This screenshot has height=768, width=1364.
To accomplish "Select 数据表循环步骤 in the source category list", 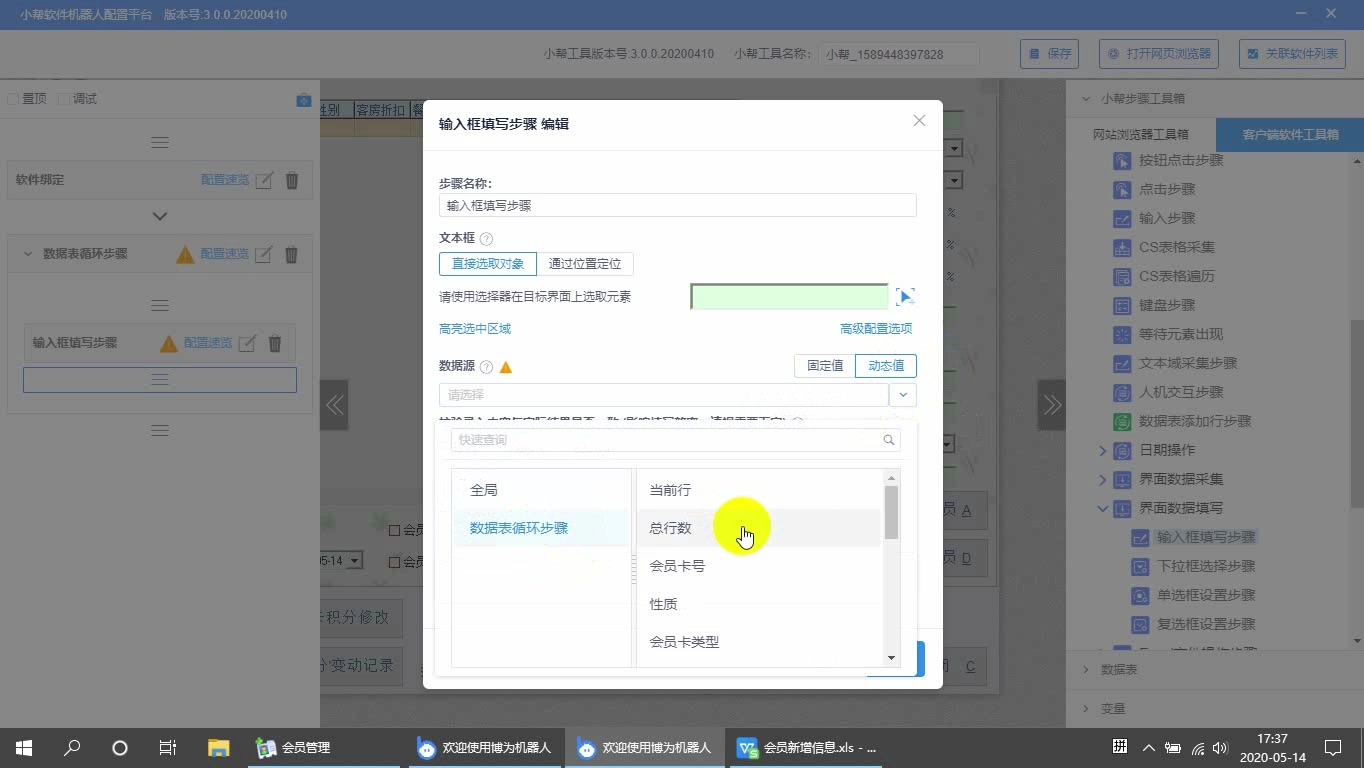I will click(542, 528).
